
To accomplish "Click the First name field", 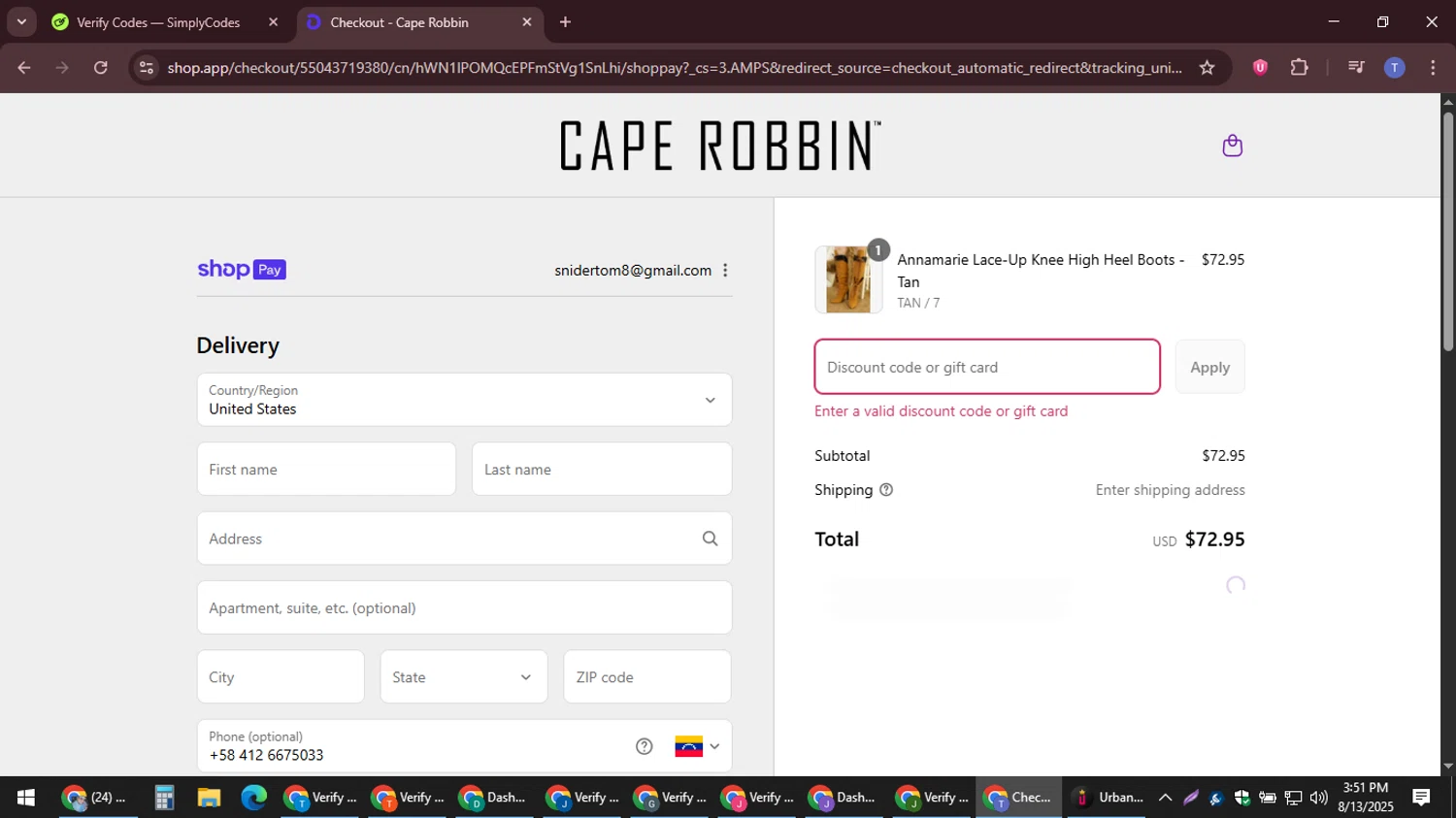I will [x=326, y=470].
